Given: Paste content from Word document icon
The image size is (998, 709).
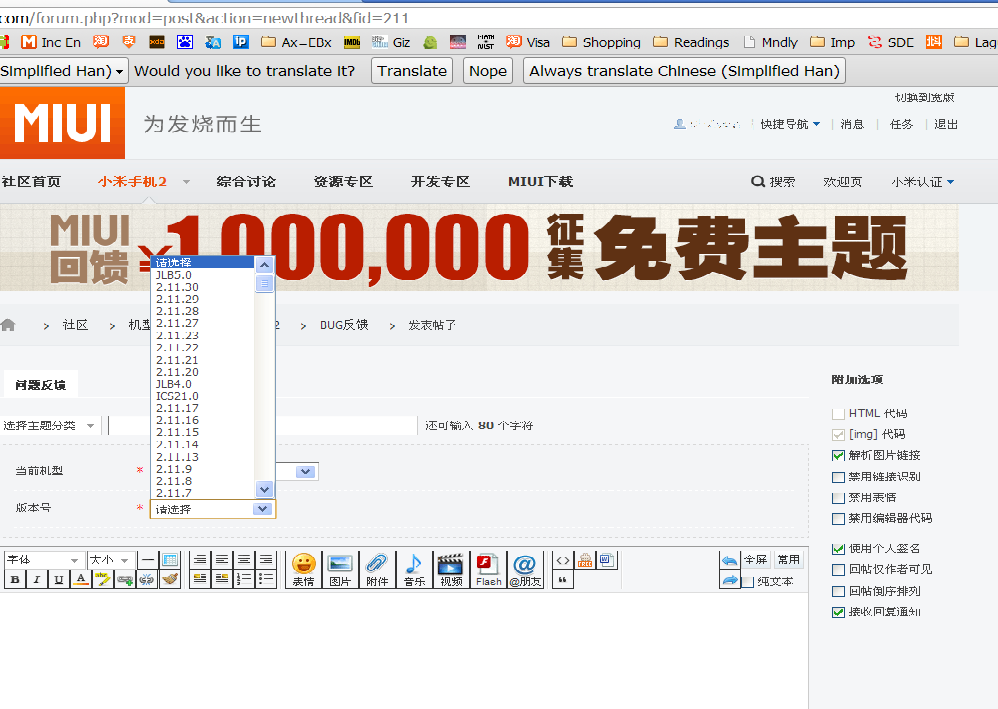Looking at the screenshot, I should click(x=607, y=561).
